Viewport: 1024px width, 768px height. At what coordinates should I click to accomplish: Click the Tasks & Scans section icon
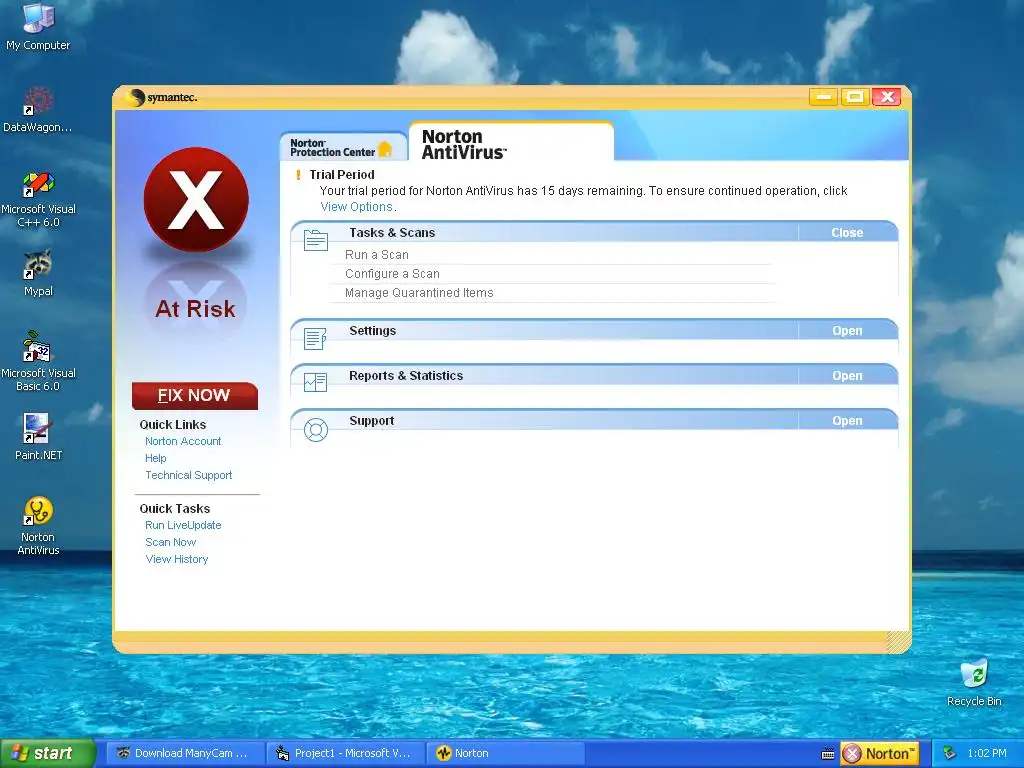315,240
